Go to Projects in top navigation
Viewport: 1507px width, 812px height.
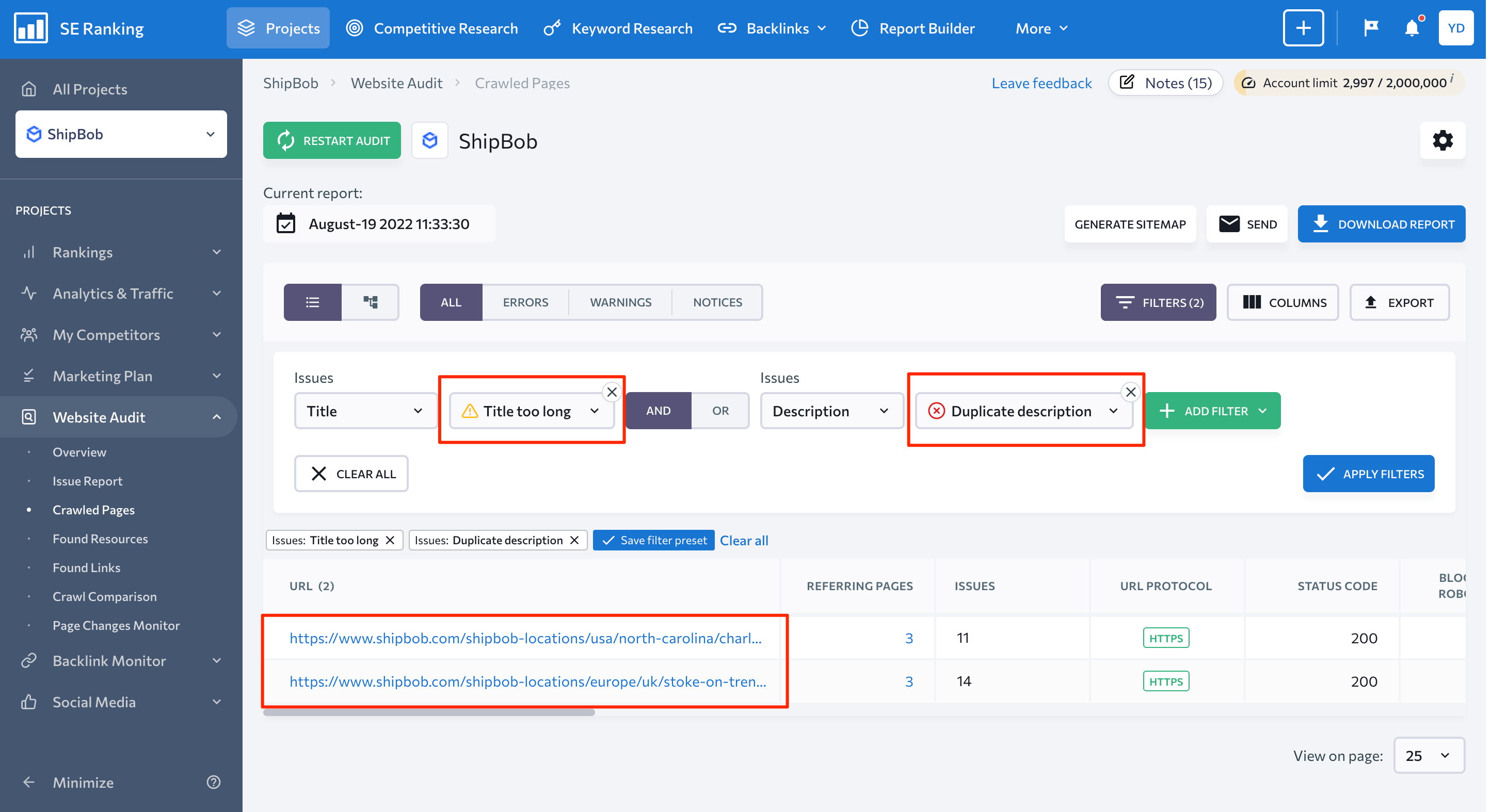tap(278, 28)
